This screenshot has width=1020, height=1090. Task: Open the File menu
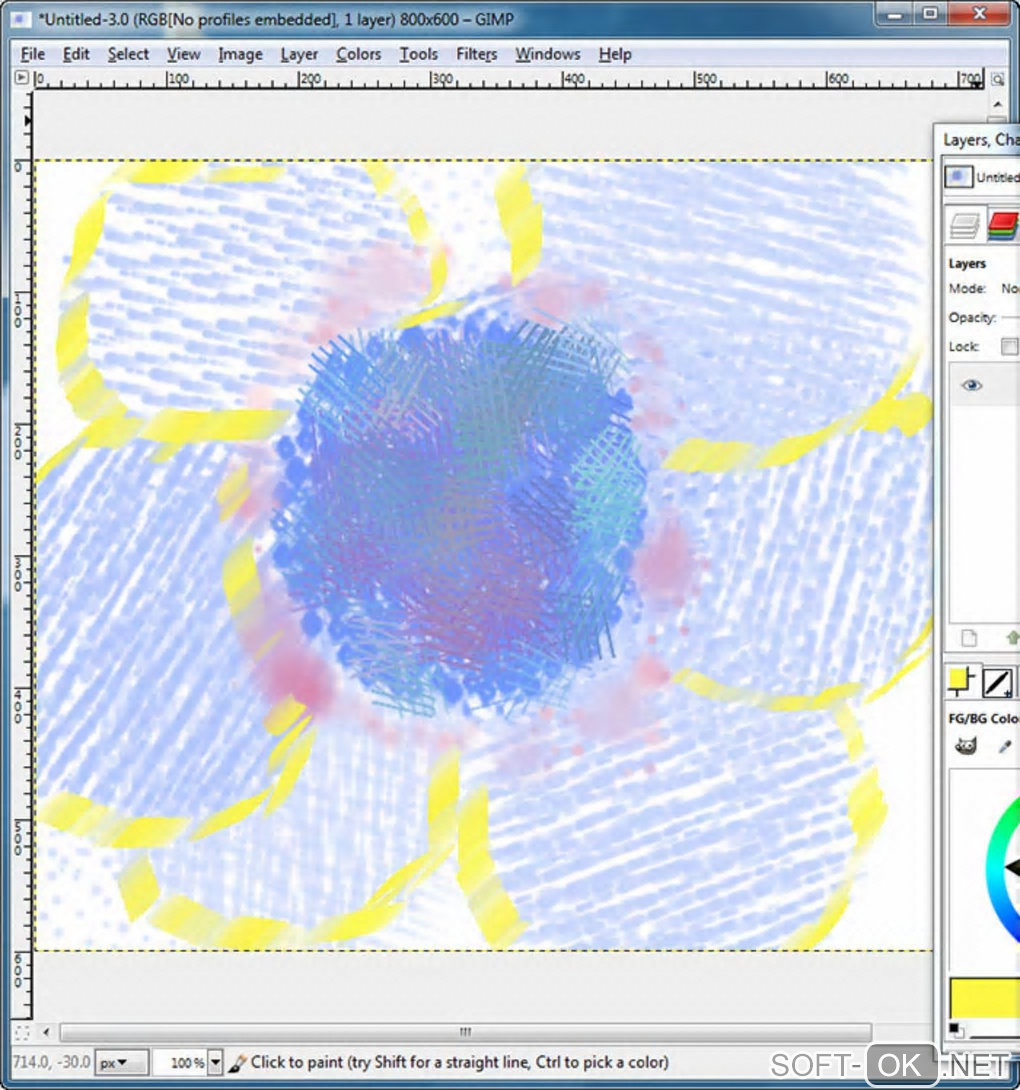coord(32,54)
